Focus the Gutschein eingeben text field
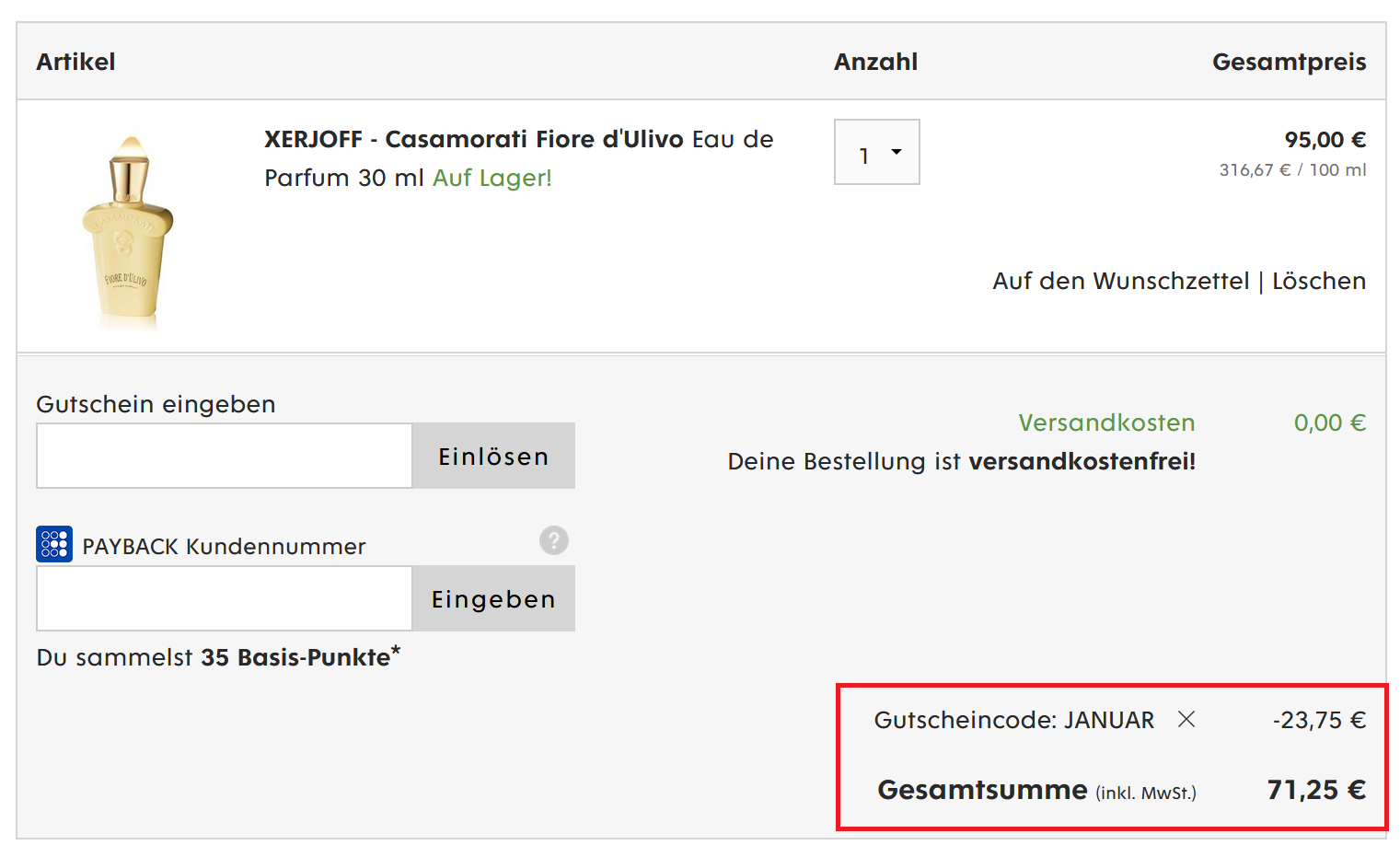The width and height of the screenshot is (1400, 857). 225,456
